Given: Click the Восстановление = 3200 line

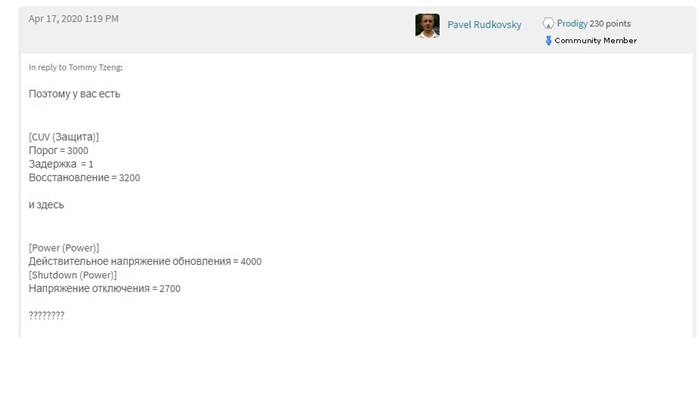Looking at the screenshot, I should pyautogui.click(x=84, y=178).
